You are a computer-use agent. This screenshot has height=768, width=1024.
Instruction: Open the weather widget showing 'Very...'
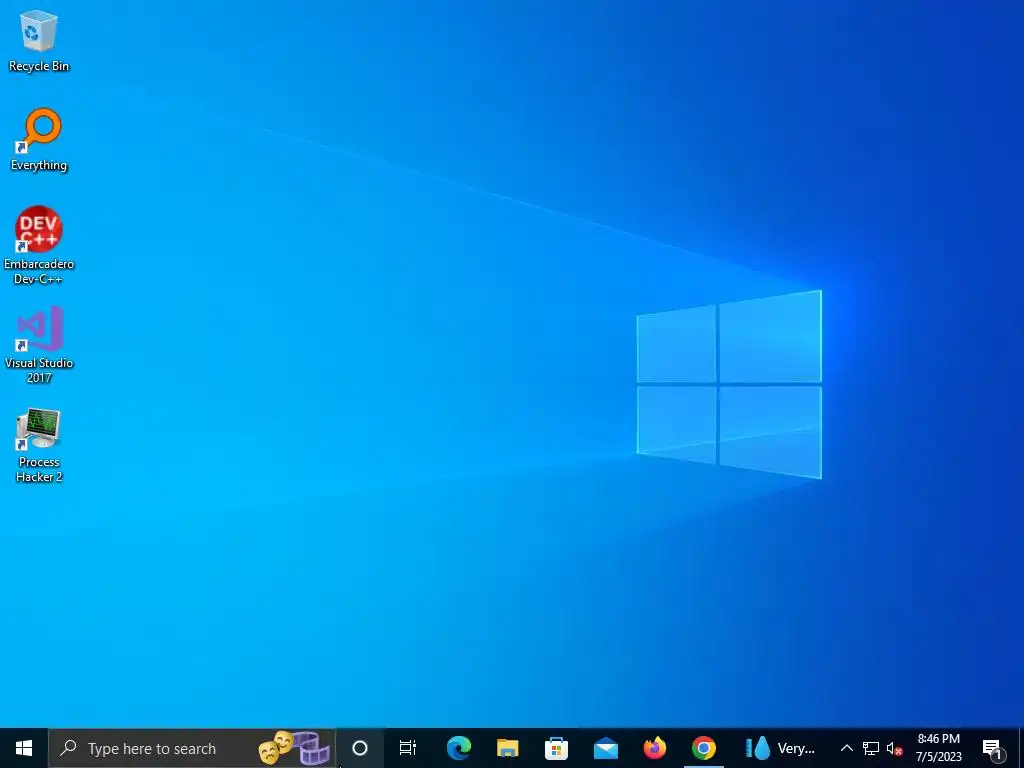click(x=780, y=748)
